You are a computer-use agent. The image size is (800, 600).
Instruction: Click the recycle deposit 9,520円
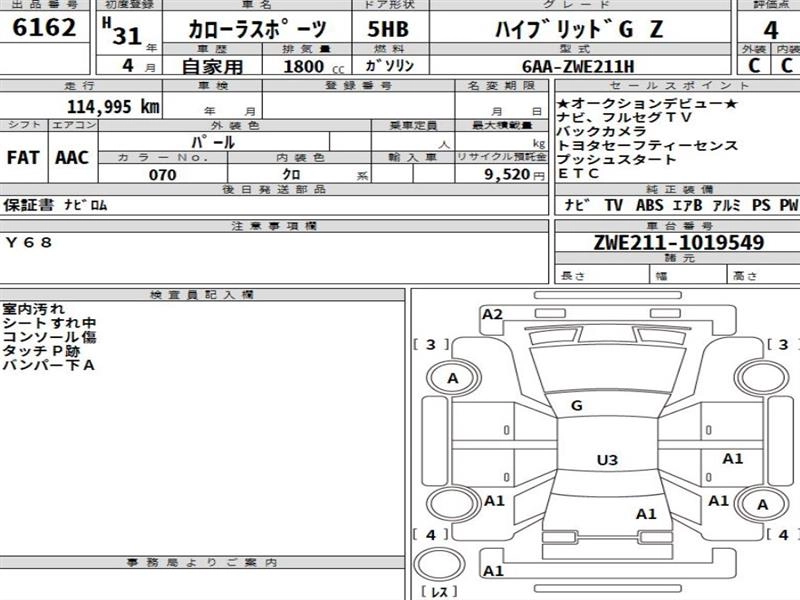pos(514,174)
